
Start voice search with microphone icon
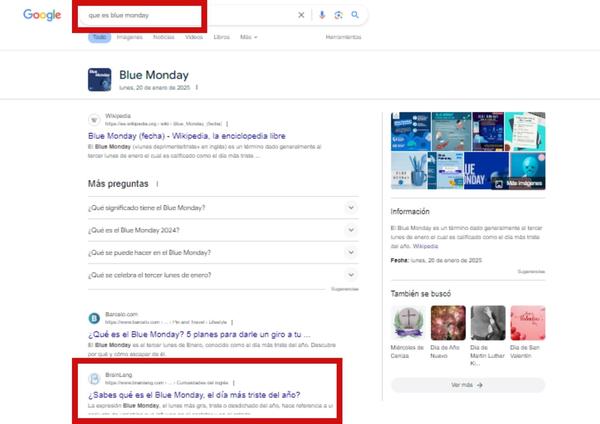click(322, 15)
